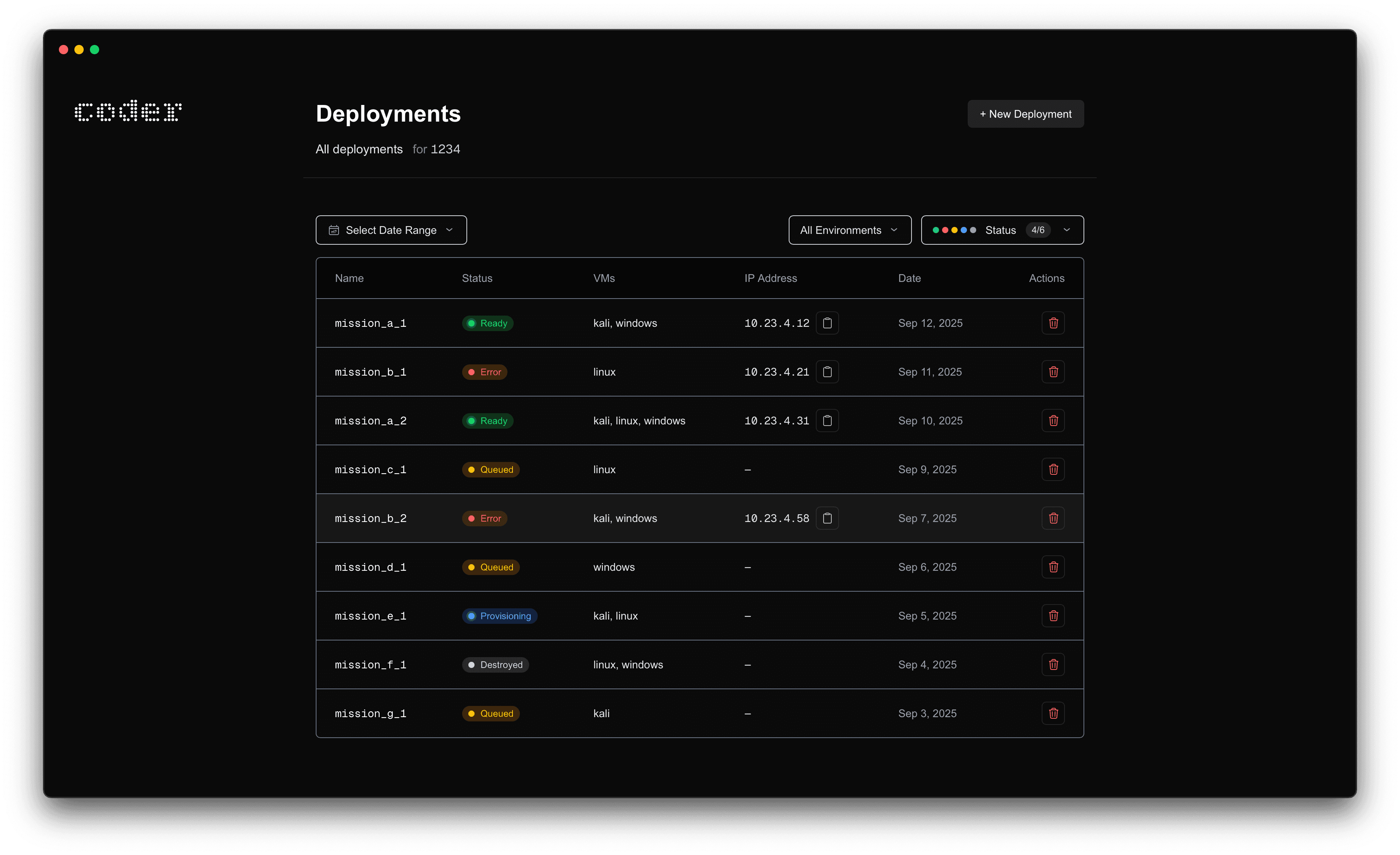This screenshot has width=1400, height=855.
Task: Delete the destroyed mission_f_1 row
Action: [1053, 665]
